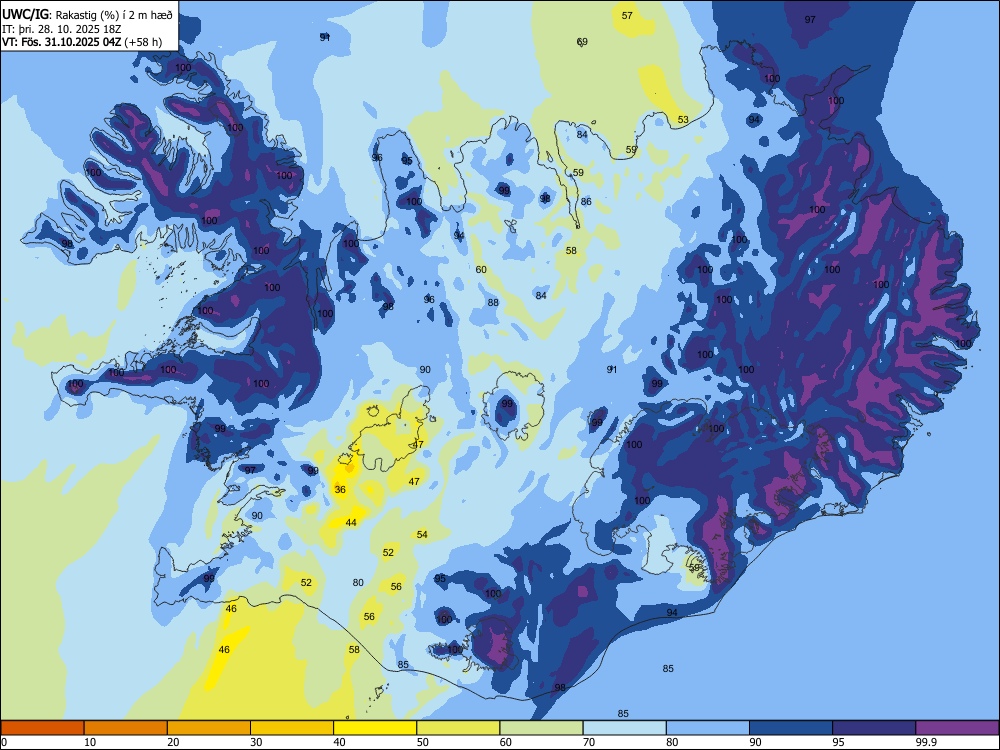Viewport: 1000px width, 750px height.
Task: Click the legend tick label 0
Action: coord(4,742)
